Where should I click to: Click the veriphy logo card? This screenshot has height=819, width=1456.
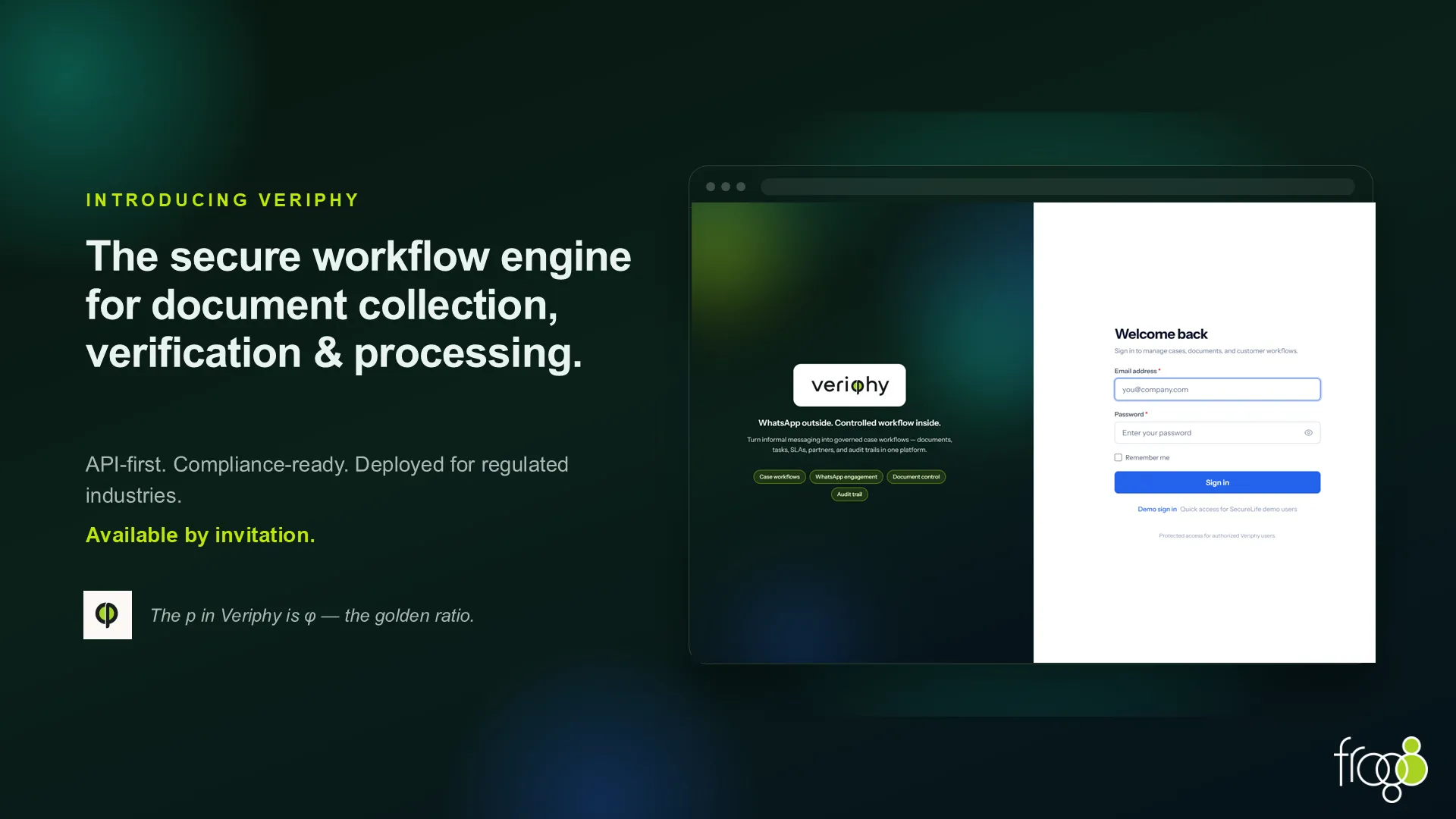(x=849, y=385)
